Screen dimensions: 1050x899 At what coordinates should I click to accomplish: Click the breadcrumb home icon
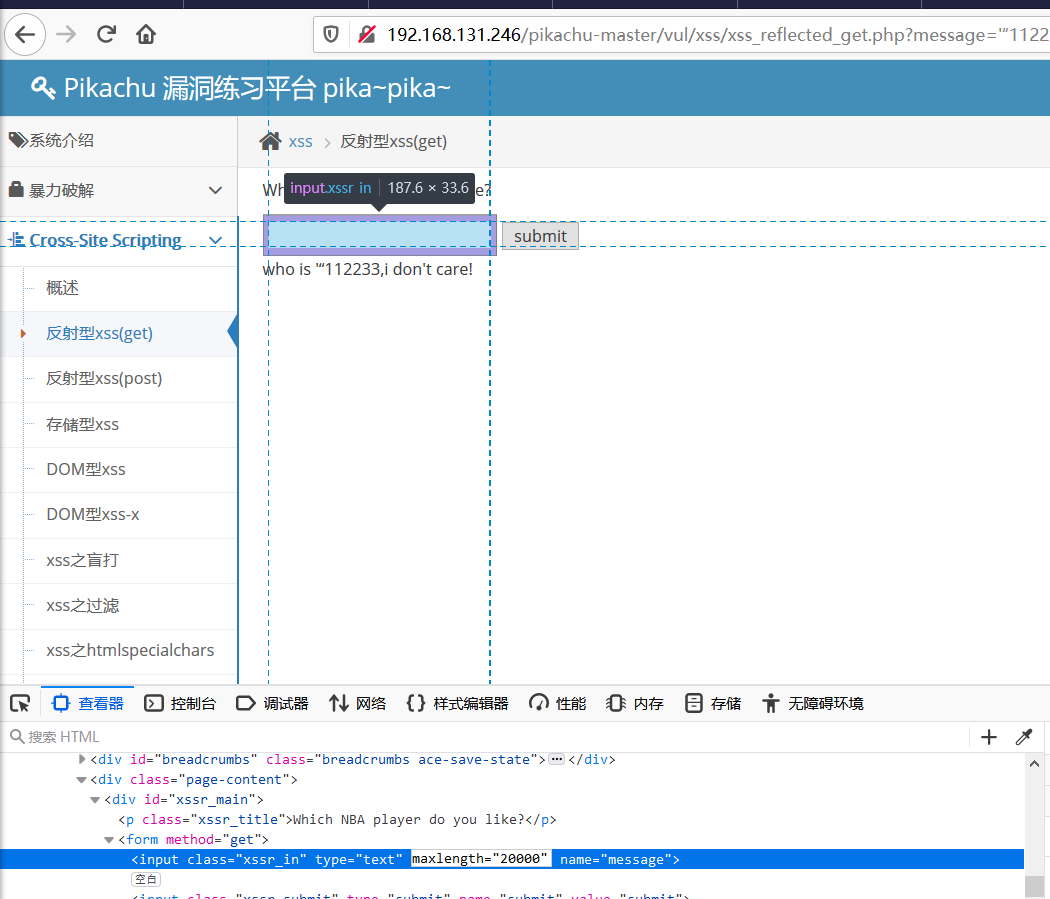(x=271, y=141)
